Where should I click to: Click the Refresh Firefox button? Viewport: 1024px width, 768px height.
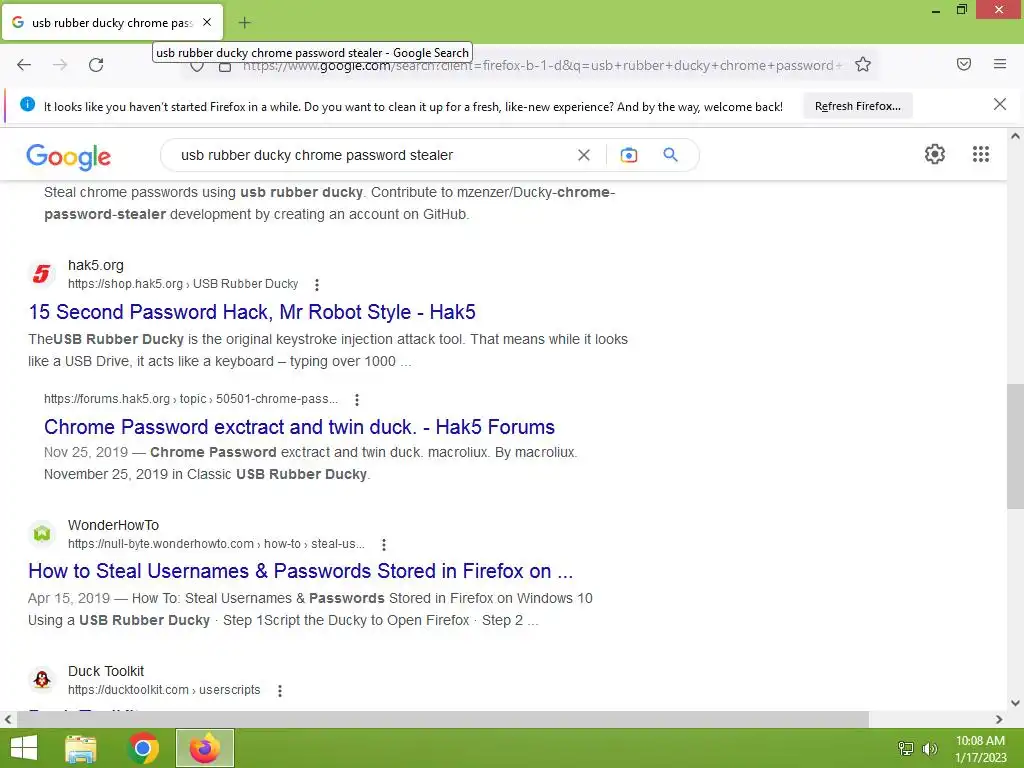pyautogui.click(x=857, y=106)
